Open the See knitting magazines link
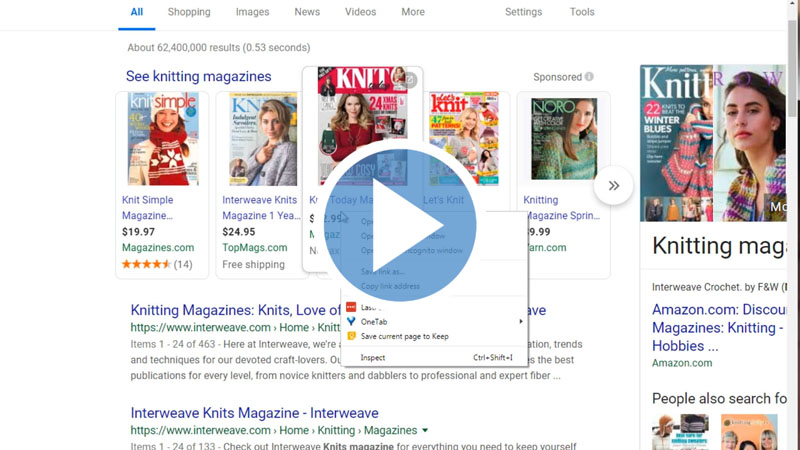 198,77
